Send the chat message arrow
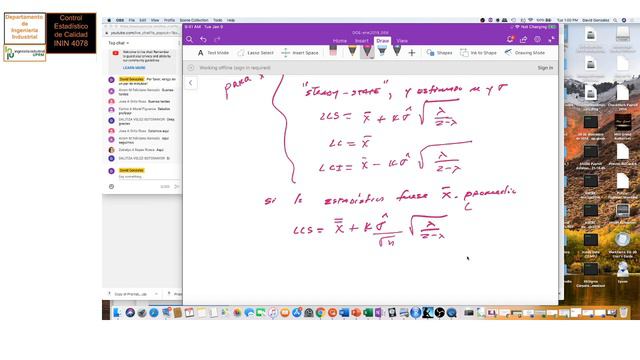Image resolution: width=640 pixels, height=360 pixels. 177,187
